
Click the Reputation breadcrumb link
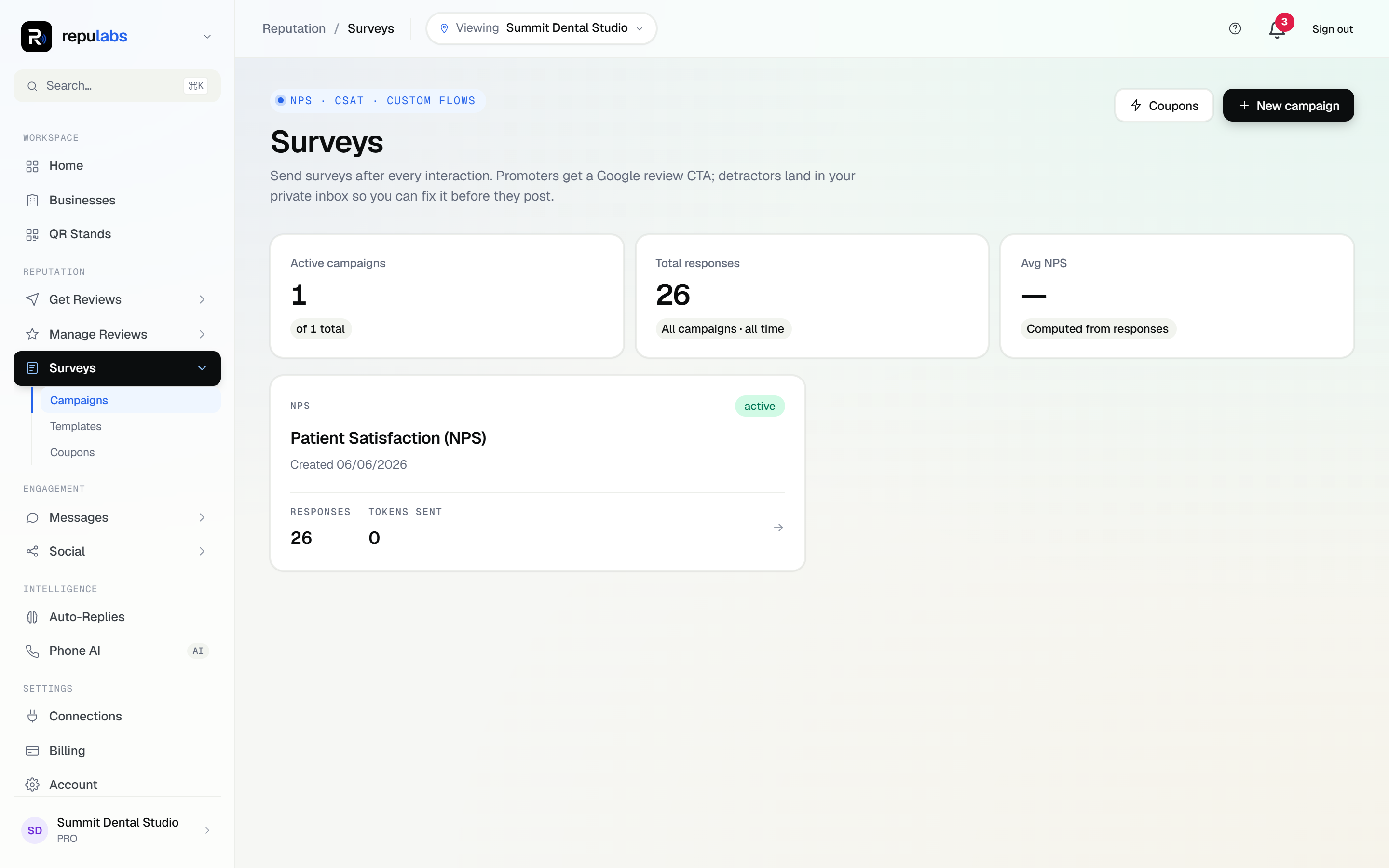click(x=294, y=29)
